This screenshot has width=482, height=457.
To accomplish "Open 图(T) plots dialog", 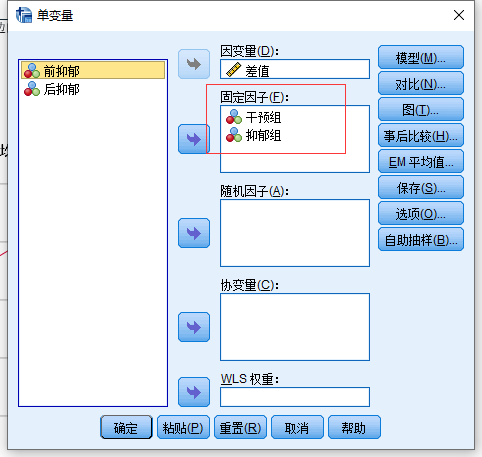I will click(x=421, y=110).
